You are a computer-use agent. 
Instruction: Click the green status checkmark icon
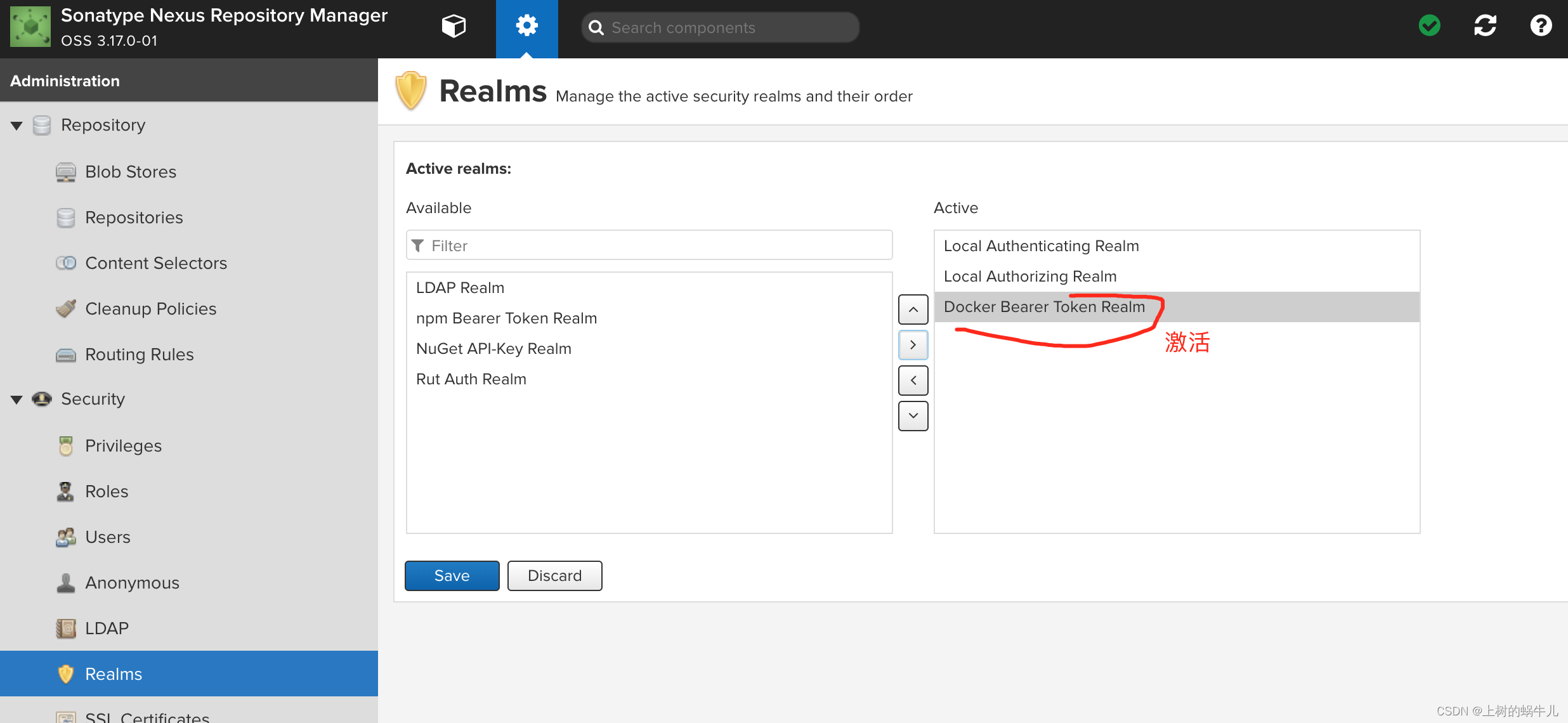(x=1432, y=27)
